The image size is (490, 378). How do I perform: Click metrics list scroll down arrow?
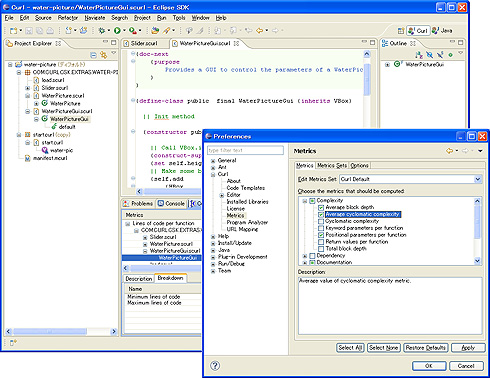(x=478, y=261)
